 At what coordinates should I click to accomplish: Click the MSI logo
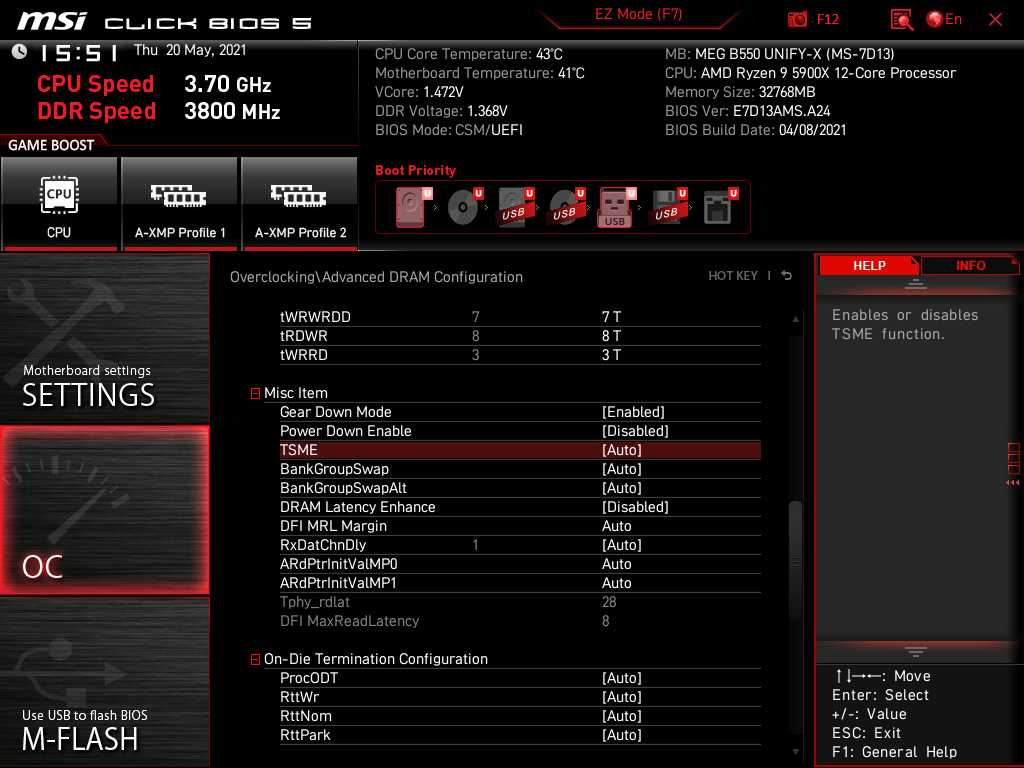click(x=52, y=22)
